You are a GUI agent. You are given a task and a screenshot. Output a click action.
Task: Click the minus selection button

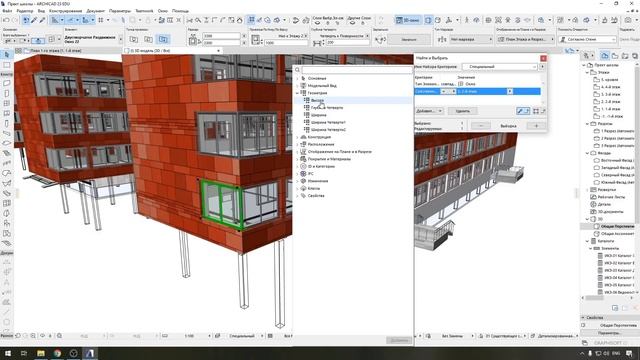pyautogui.click(x=481, y=126)
